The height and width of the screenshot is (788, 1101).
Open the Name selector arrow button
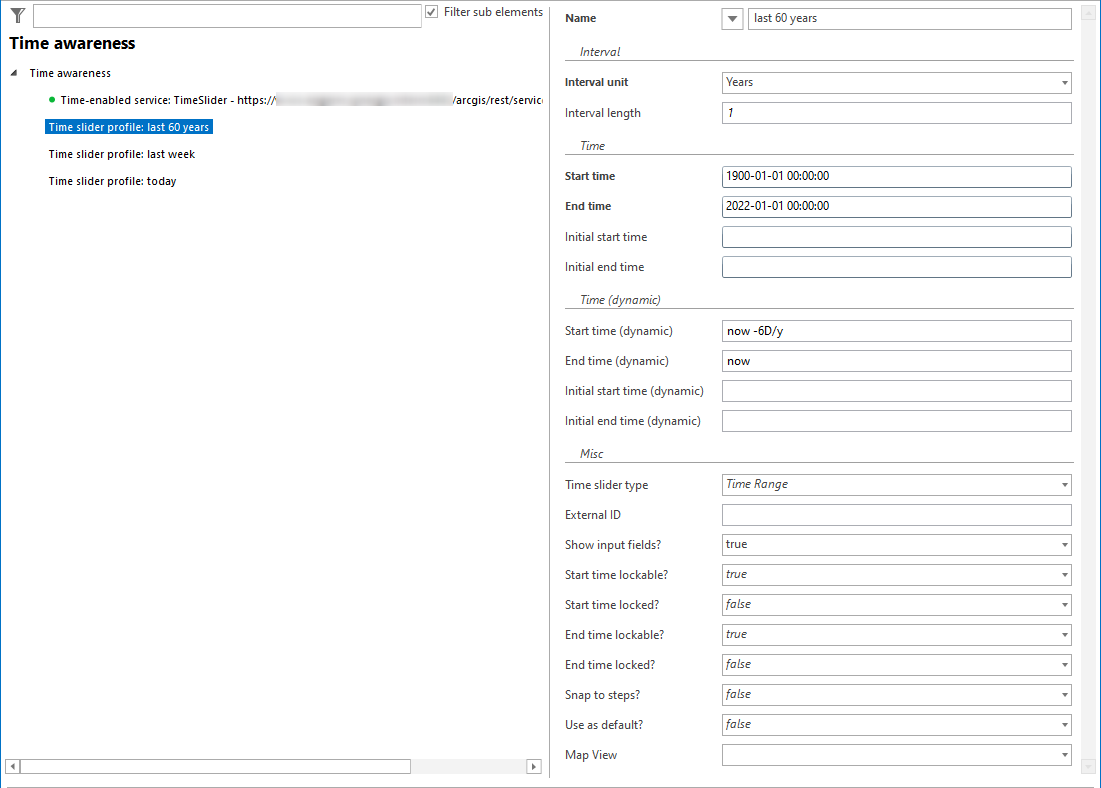click(731, 18)
